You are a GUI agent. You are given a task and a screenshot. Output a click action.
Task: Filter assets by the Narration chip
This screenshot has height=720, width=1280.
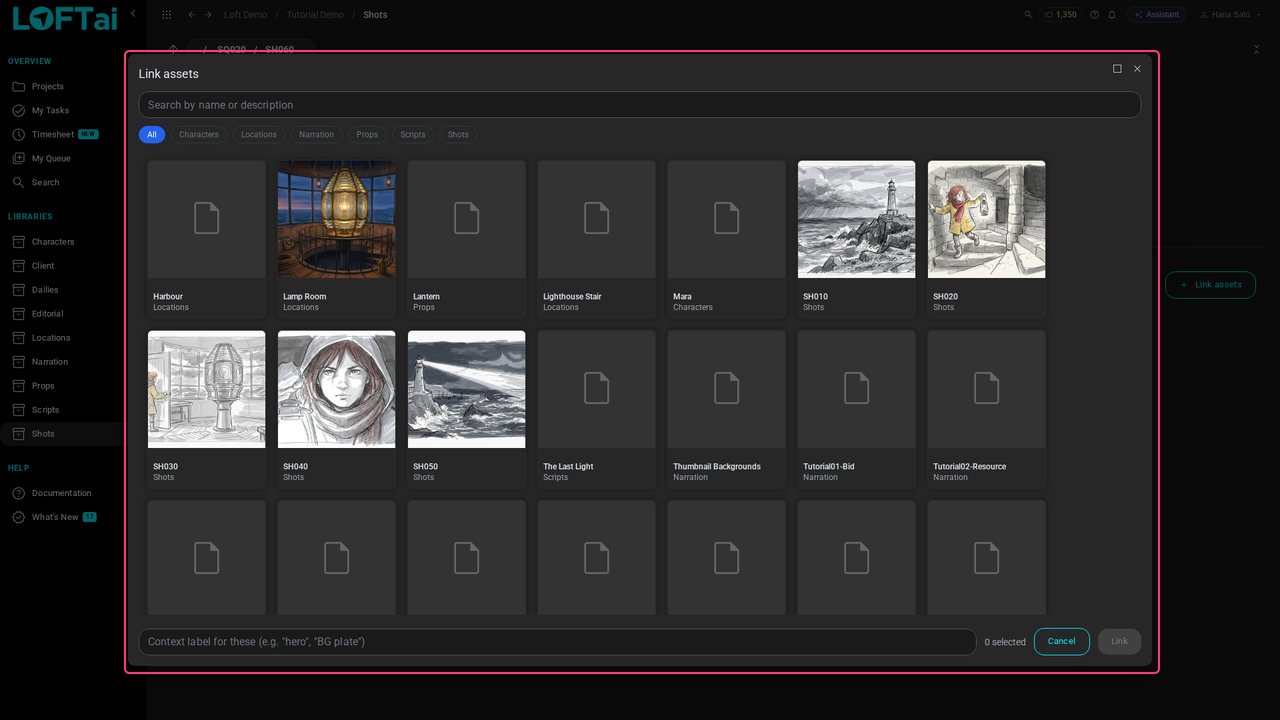316,135
